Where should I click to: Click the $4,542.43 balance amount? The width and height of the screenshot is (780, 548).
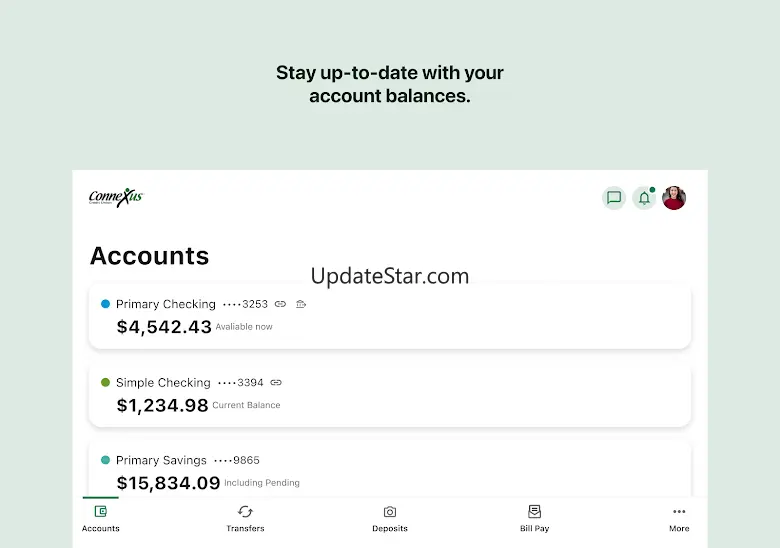click(x=164, y=327)
